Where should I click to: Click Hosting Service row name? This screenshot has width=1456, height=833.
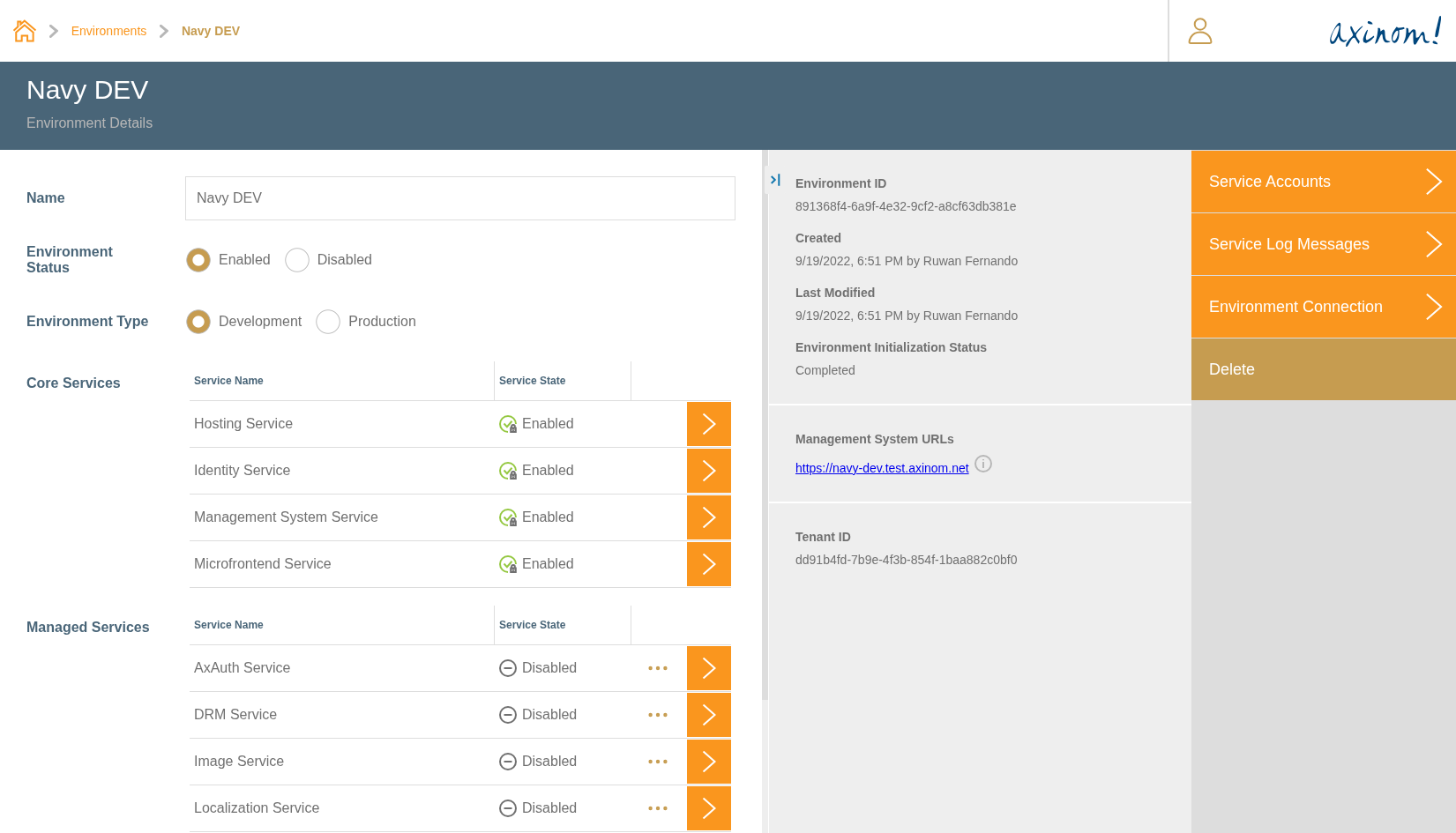coord(243,424)
